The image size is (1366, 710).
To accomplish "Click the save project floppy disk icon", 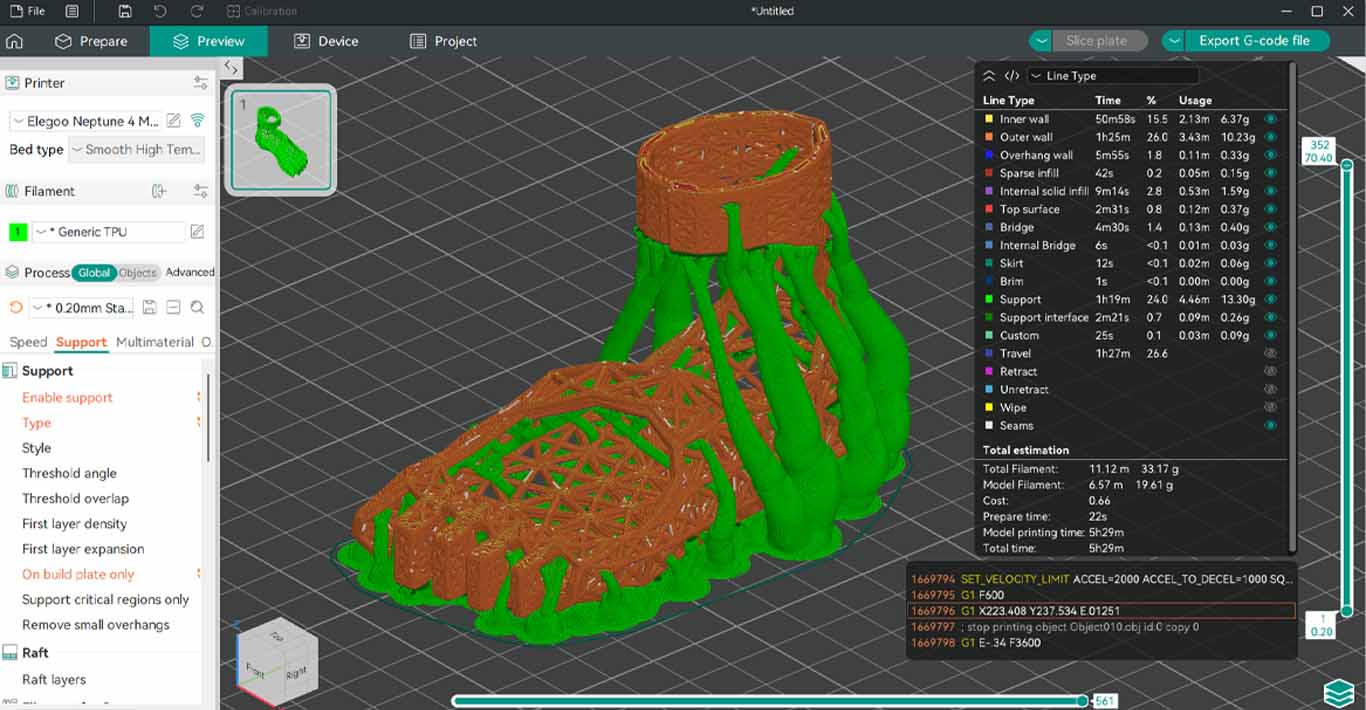I will (124, 11).
